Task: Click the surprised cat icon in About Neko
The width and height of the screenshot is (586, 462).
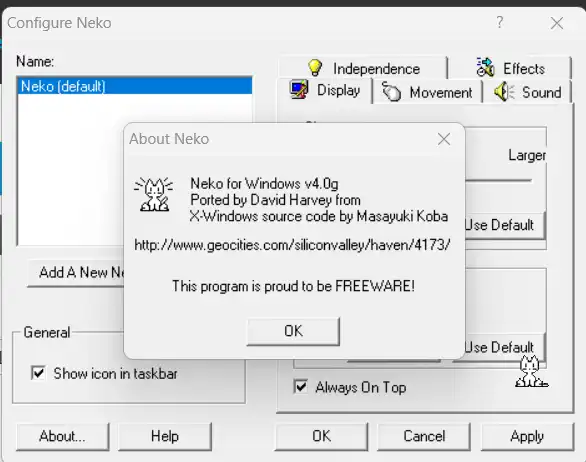Action: click(154, 194)
